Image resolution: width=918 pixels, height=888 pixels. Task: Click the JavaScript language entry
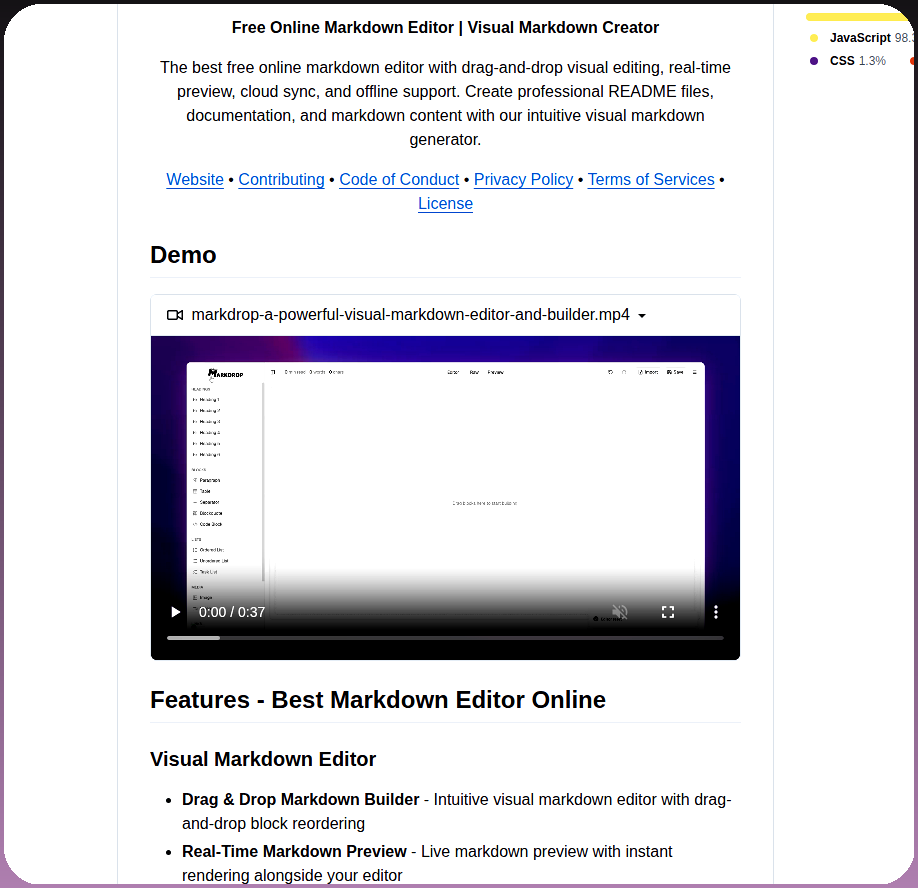point(861,37)
